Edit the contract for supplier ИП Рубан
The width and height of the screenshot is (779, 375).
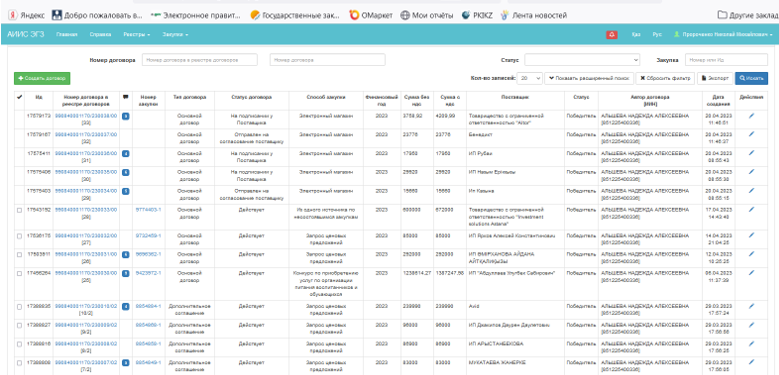click(751, 152)
